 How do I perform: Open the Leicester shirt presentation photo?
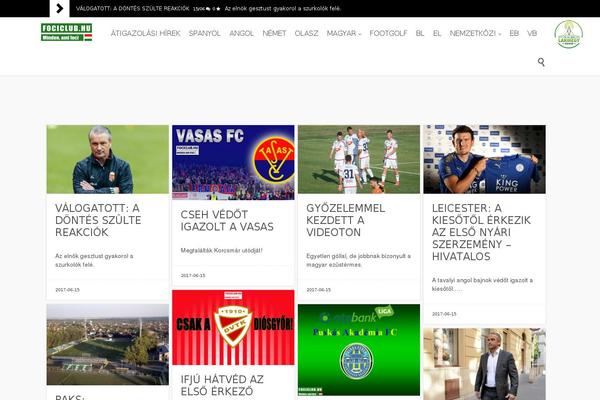[484, 159]
